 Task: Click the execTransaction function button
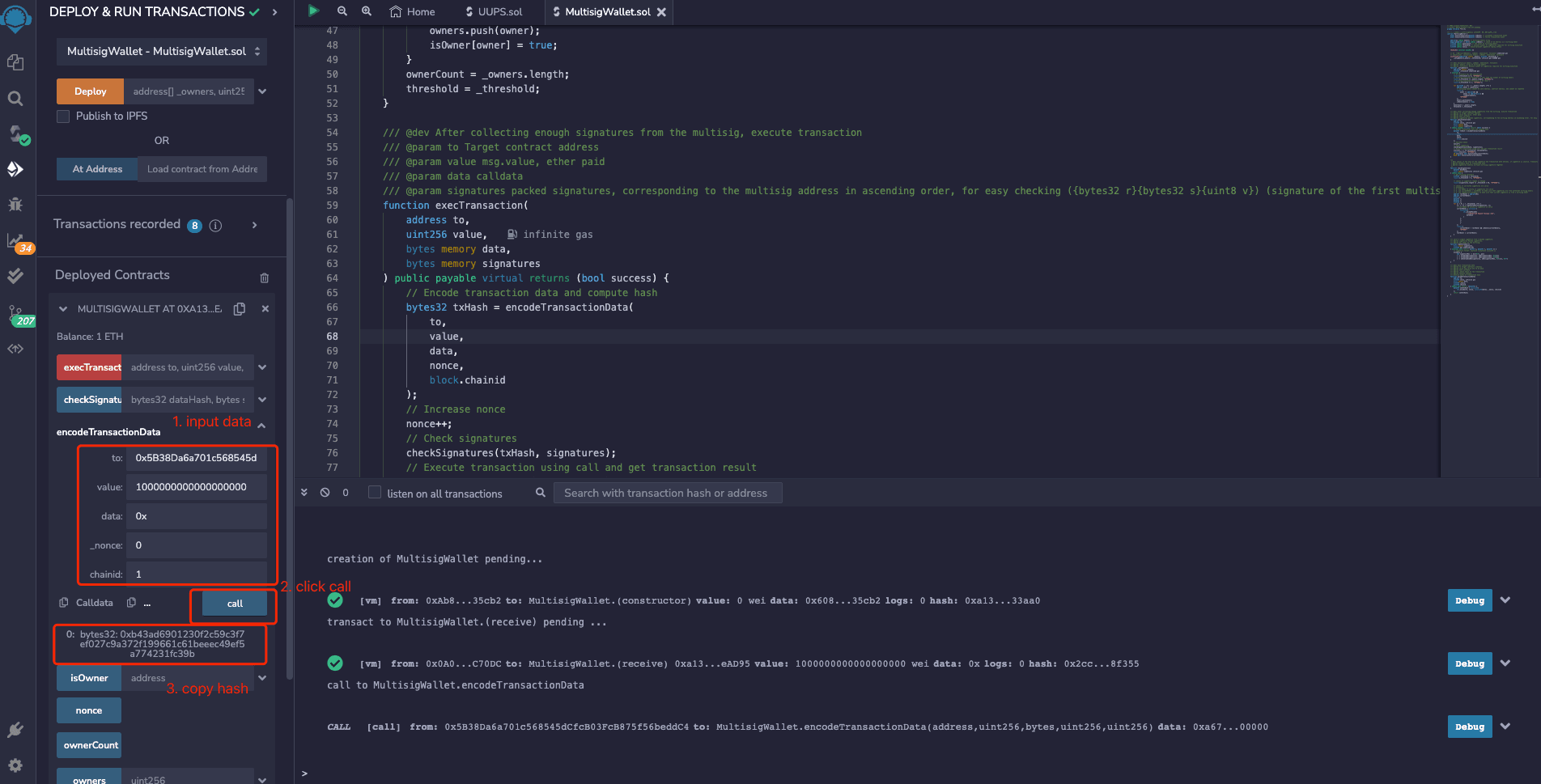pyautogui.click(x=89, y=367)
